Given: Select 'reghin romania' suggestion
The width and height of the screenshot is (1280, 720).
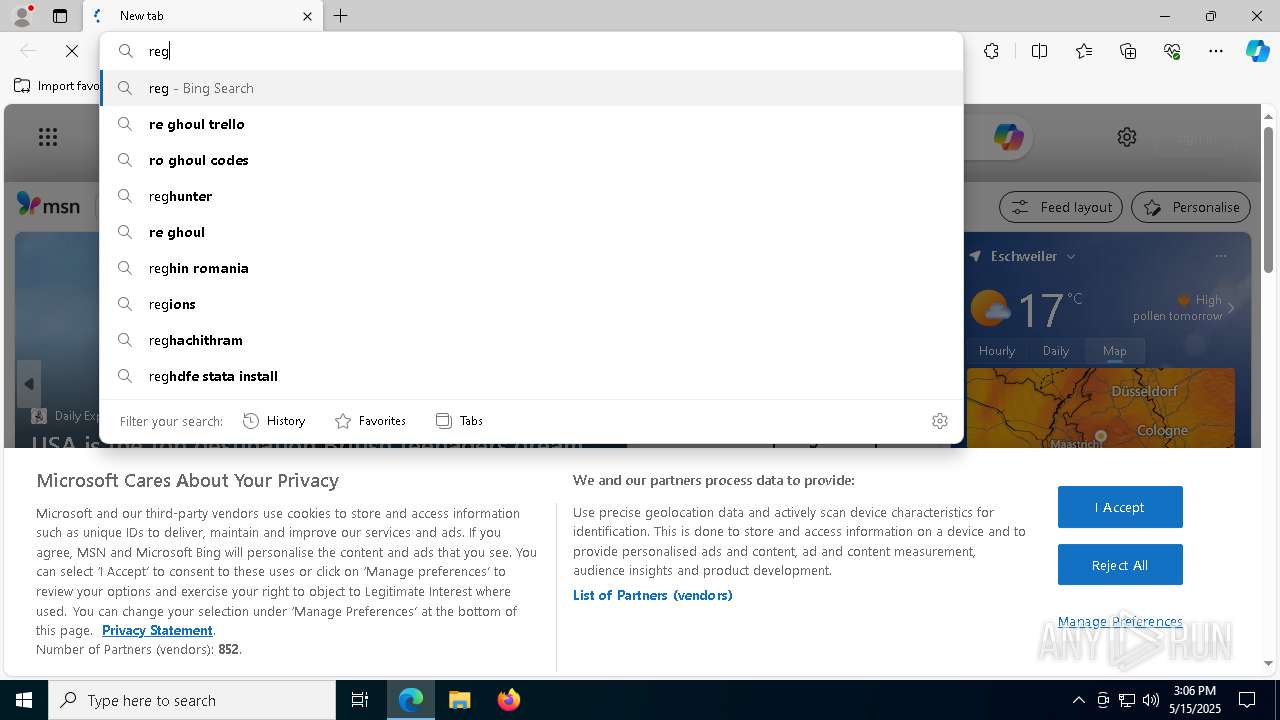Looking at the screenshot, I should click(531, 268).
